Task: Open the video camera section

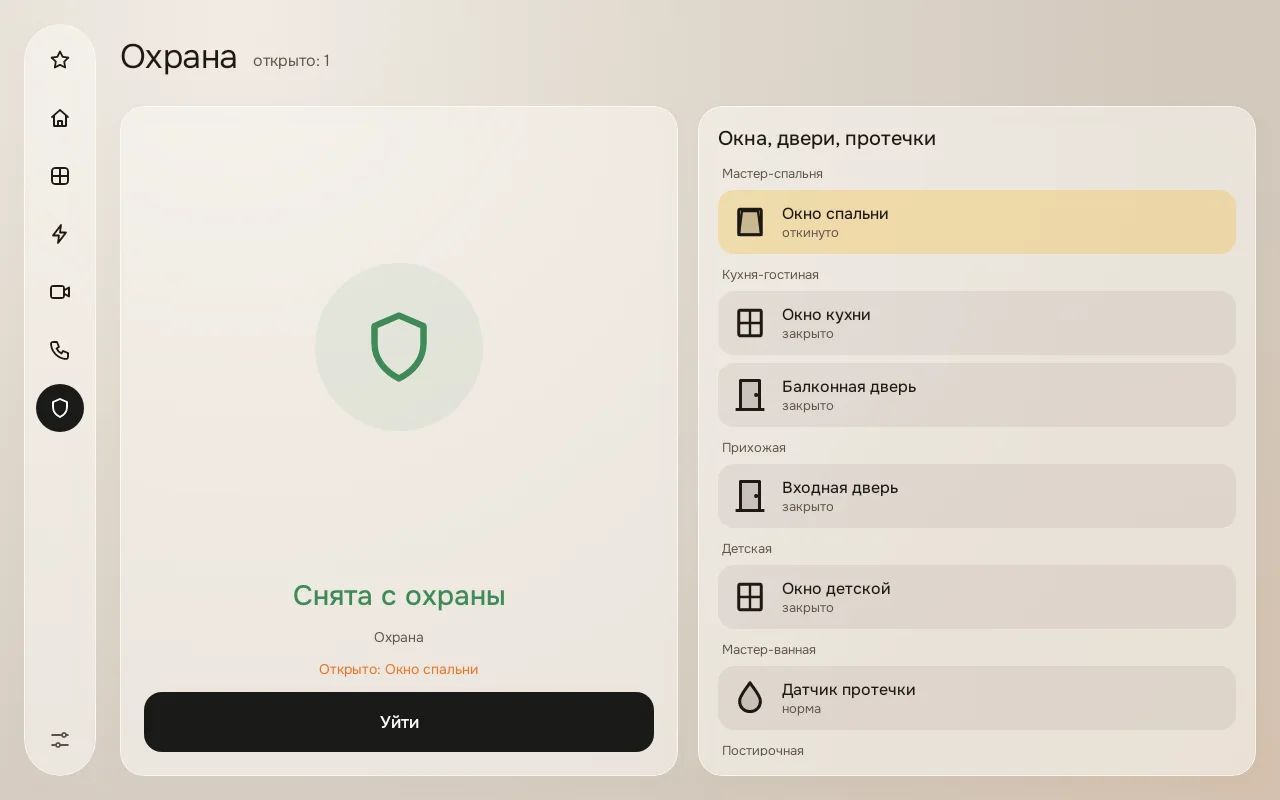Action: pos(60,292)
